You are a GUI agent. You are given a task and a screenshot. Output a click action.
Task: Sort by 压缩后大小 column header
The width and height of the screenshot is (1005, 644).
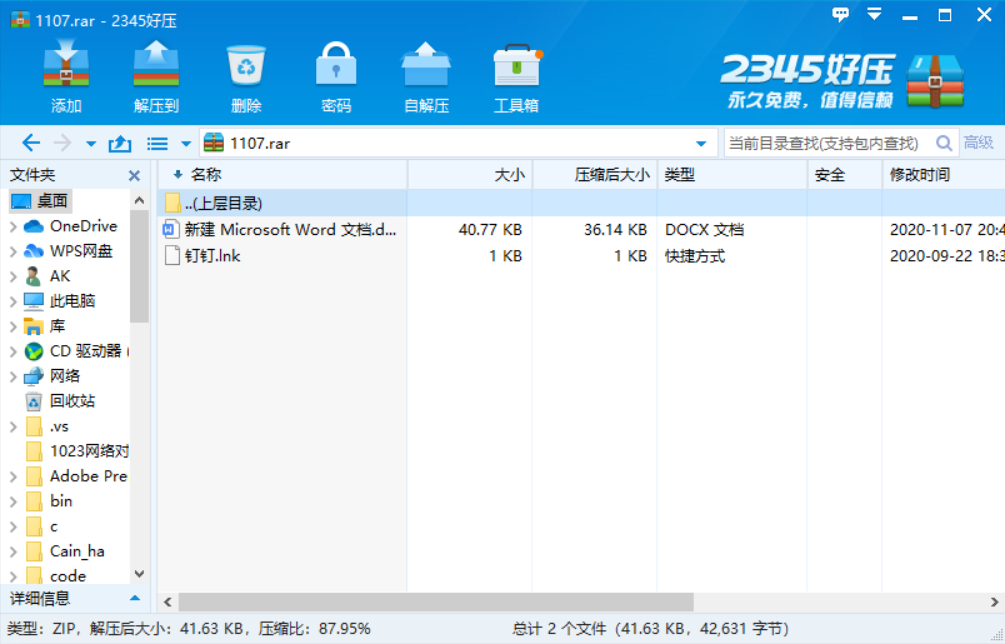click(x=595, y=174)
